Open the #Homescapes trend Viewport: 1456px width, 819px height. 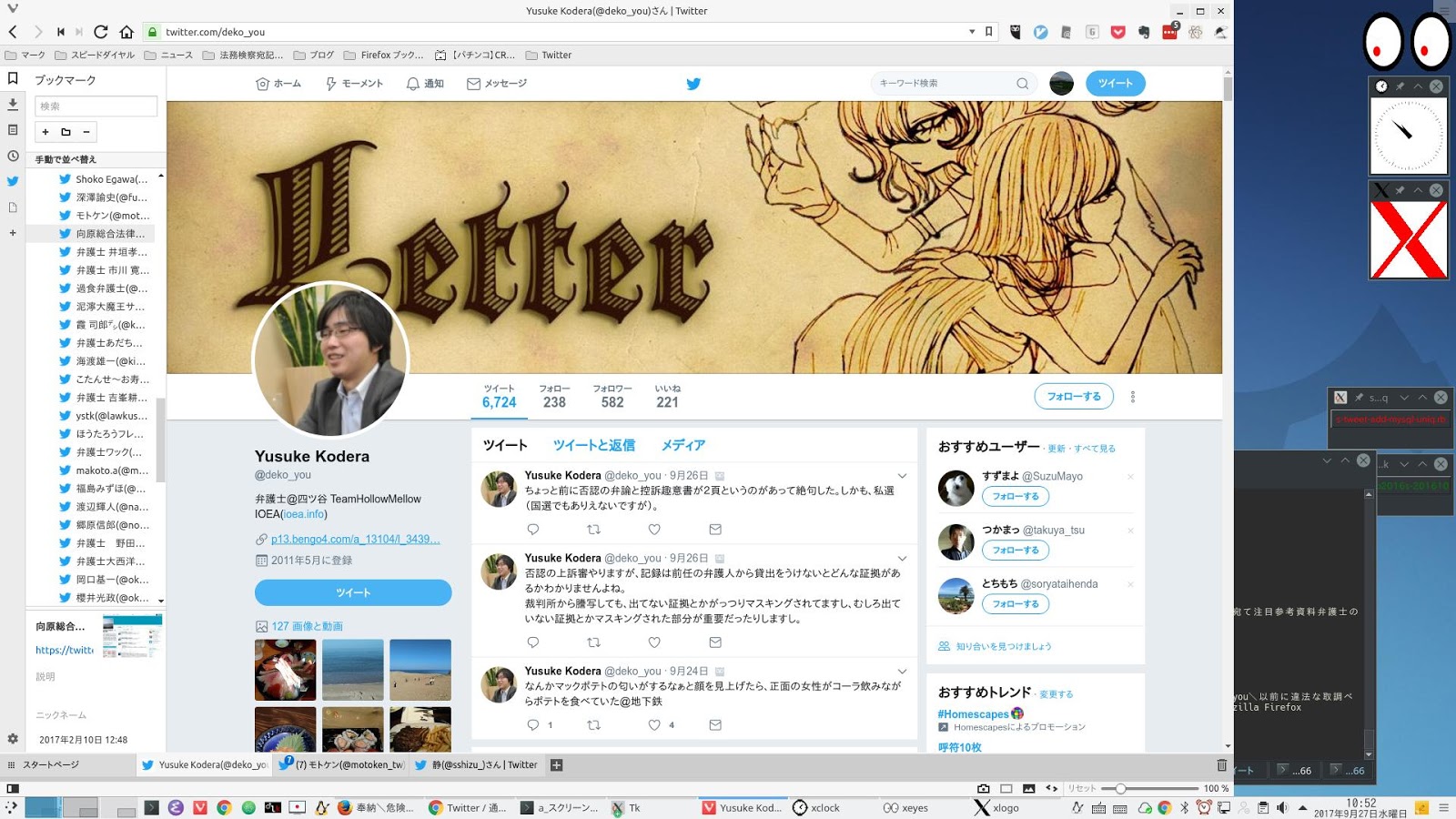coord(974,714)
